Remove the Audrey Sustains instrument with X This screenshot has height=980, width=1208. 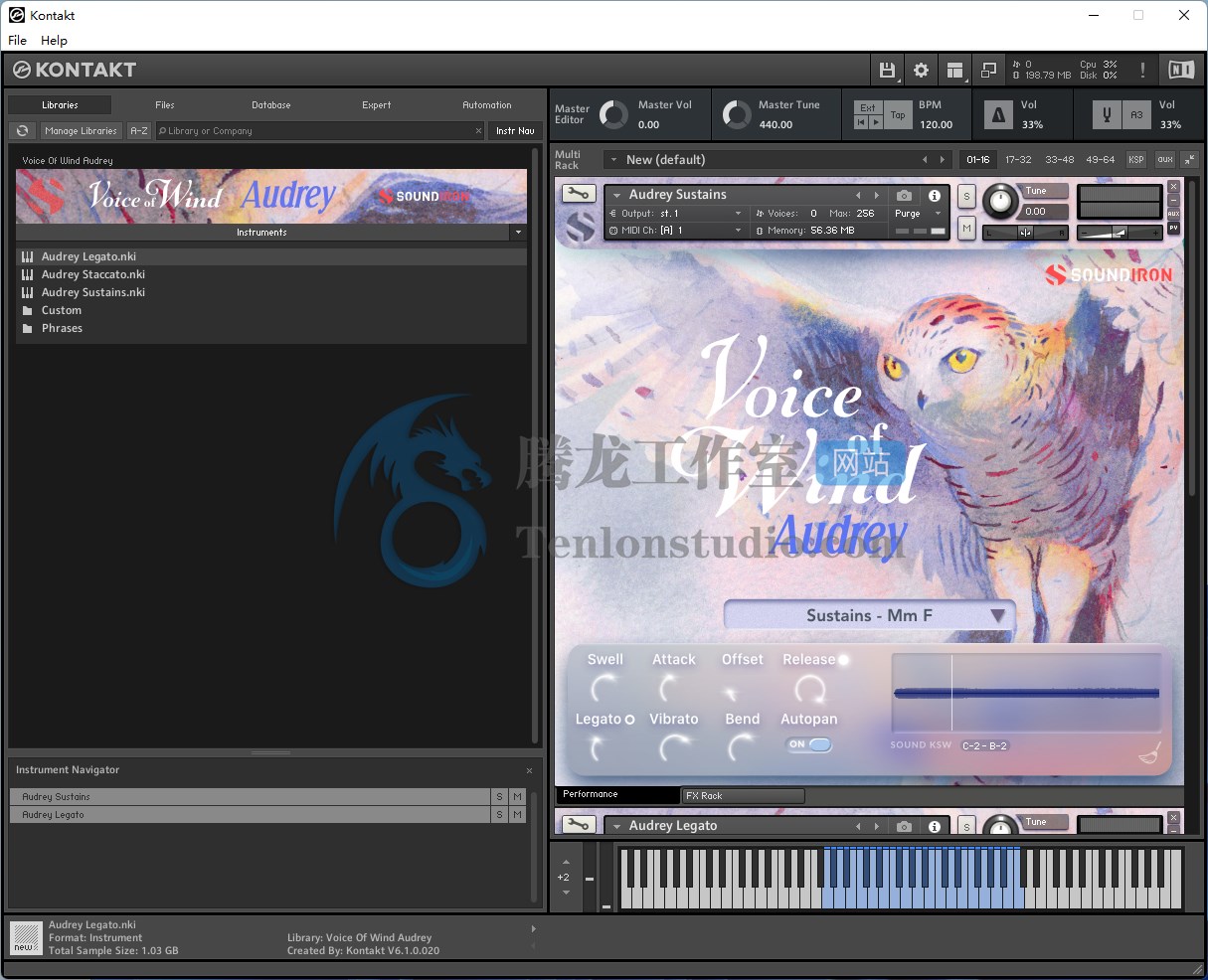(x=1173, y=187)
